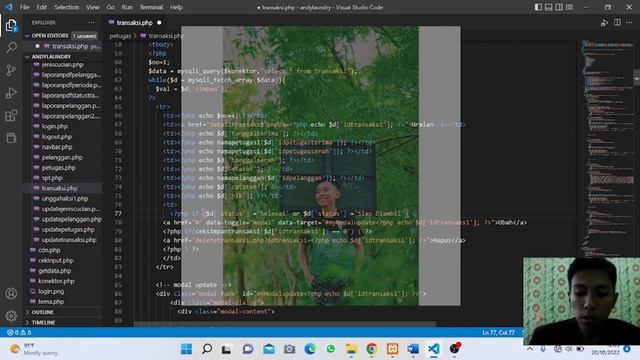Open weather widget Mostly sunny on taskbar

click(35, 349)
